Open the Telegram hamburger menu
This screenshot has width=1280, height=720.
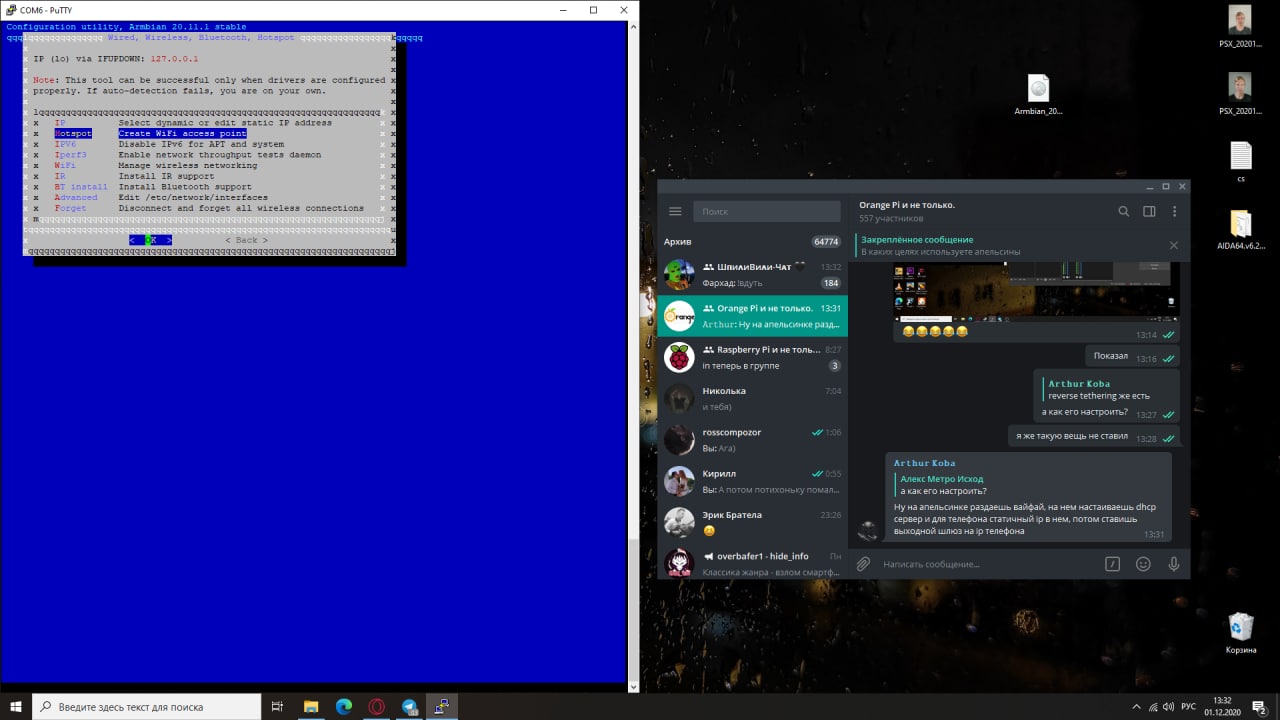point(675,211)
